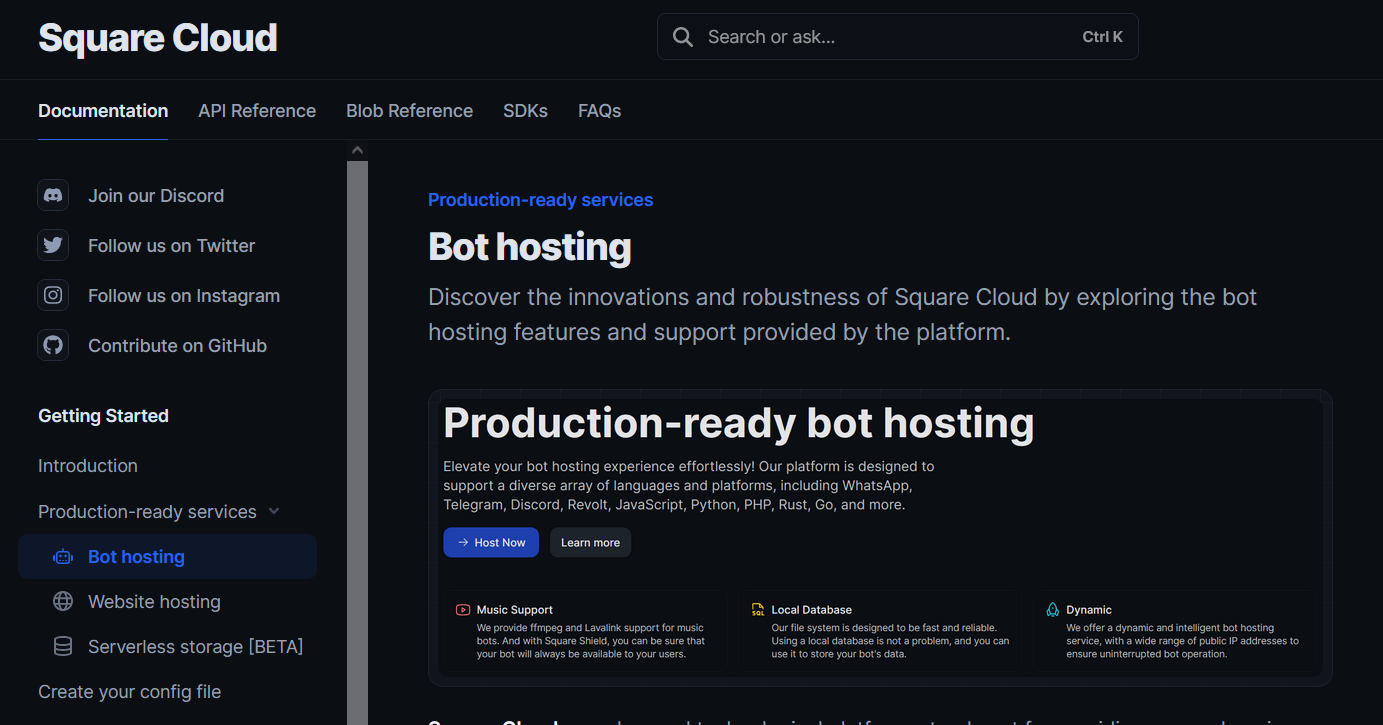This screenshot has width=1383, height=725.
Task: Click the Music Support play icon
Action: tap(463, 610)
